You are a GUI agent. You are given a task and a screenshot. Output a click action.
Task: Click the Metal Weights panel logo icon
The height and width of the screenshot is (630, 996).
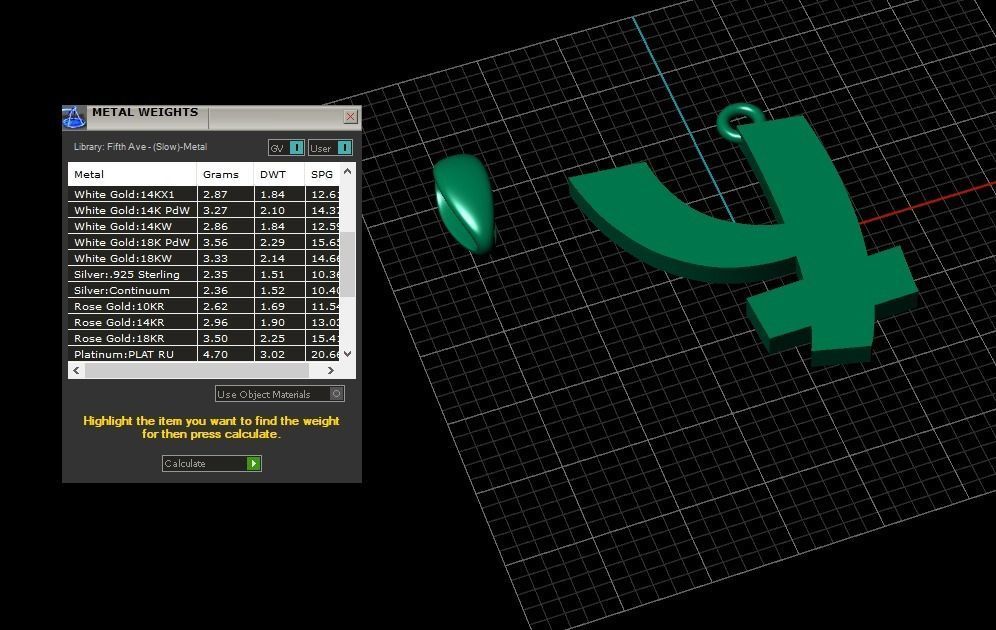pos(74,117)
